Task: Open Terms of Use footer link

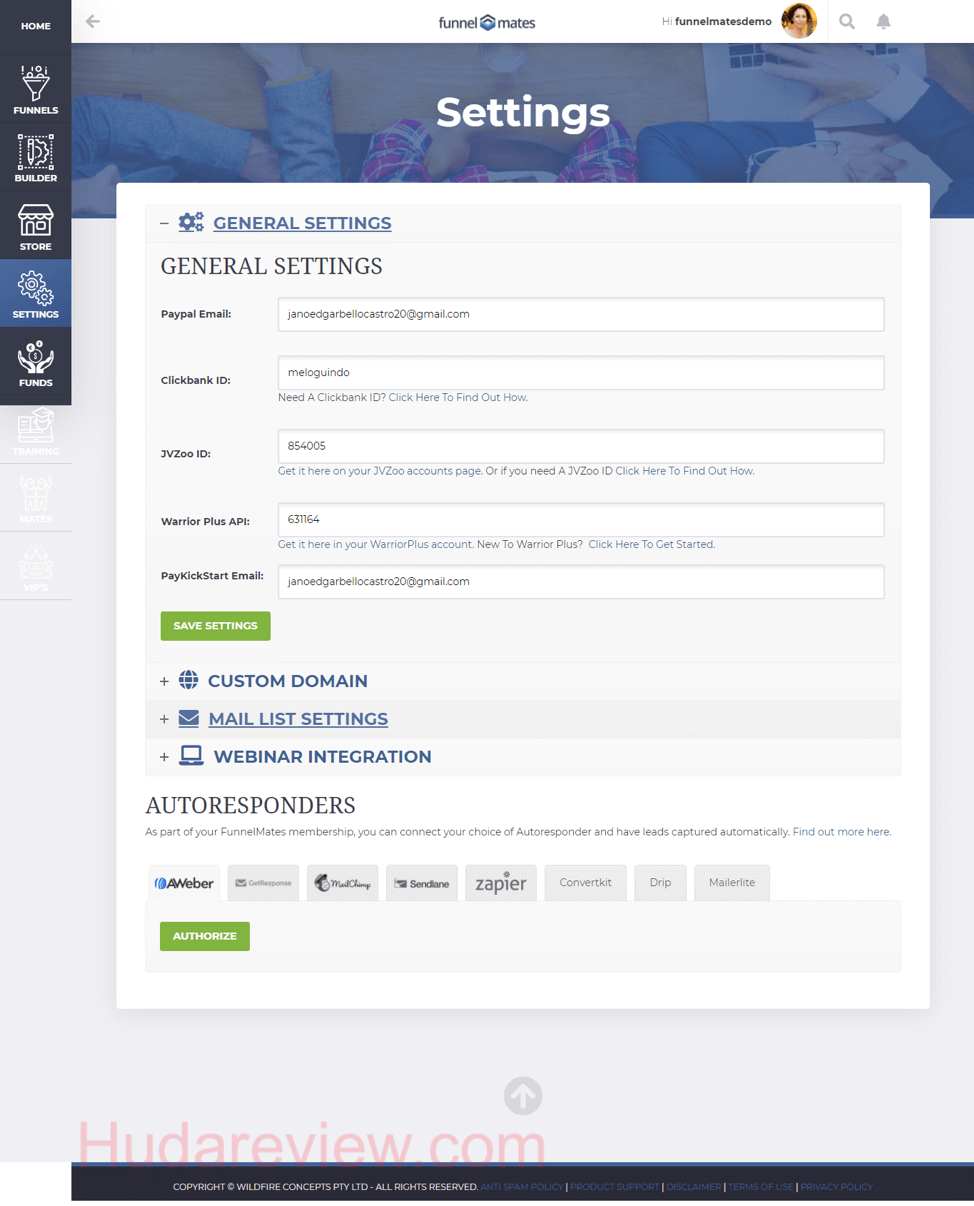Action: 760,1187
